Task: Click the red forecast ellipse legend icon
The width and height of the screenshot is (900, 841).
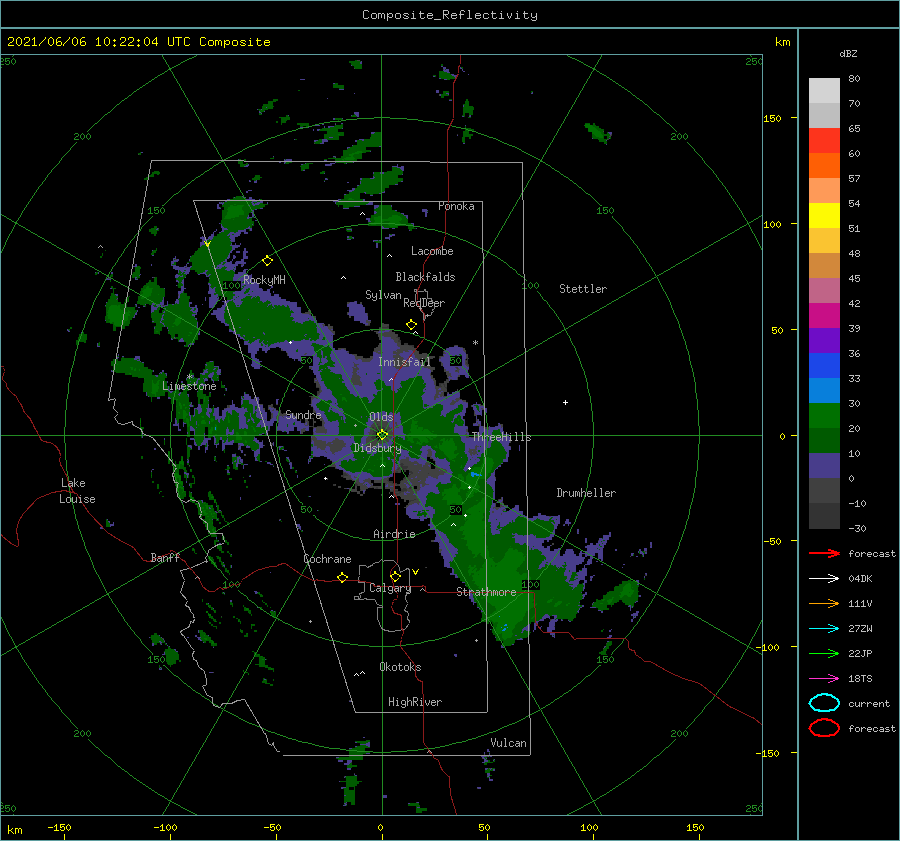Action: (x=824, y=728)
